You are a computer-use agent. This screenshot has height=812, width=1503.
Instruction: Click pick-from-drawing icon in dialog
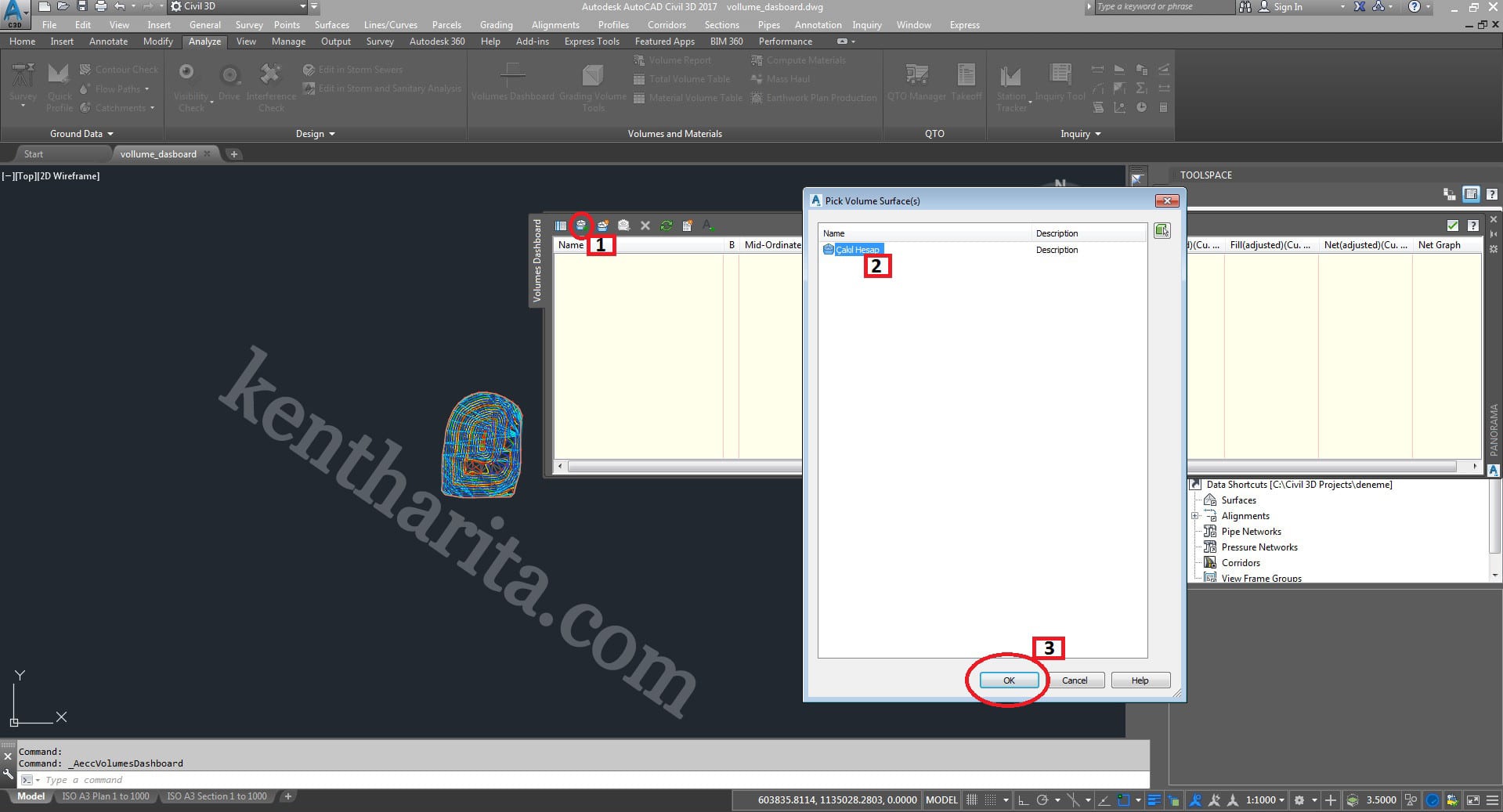1162,231
